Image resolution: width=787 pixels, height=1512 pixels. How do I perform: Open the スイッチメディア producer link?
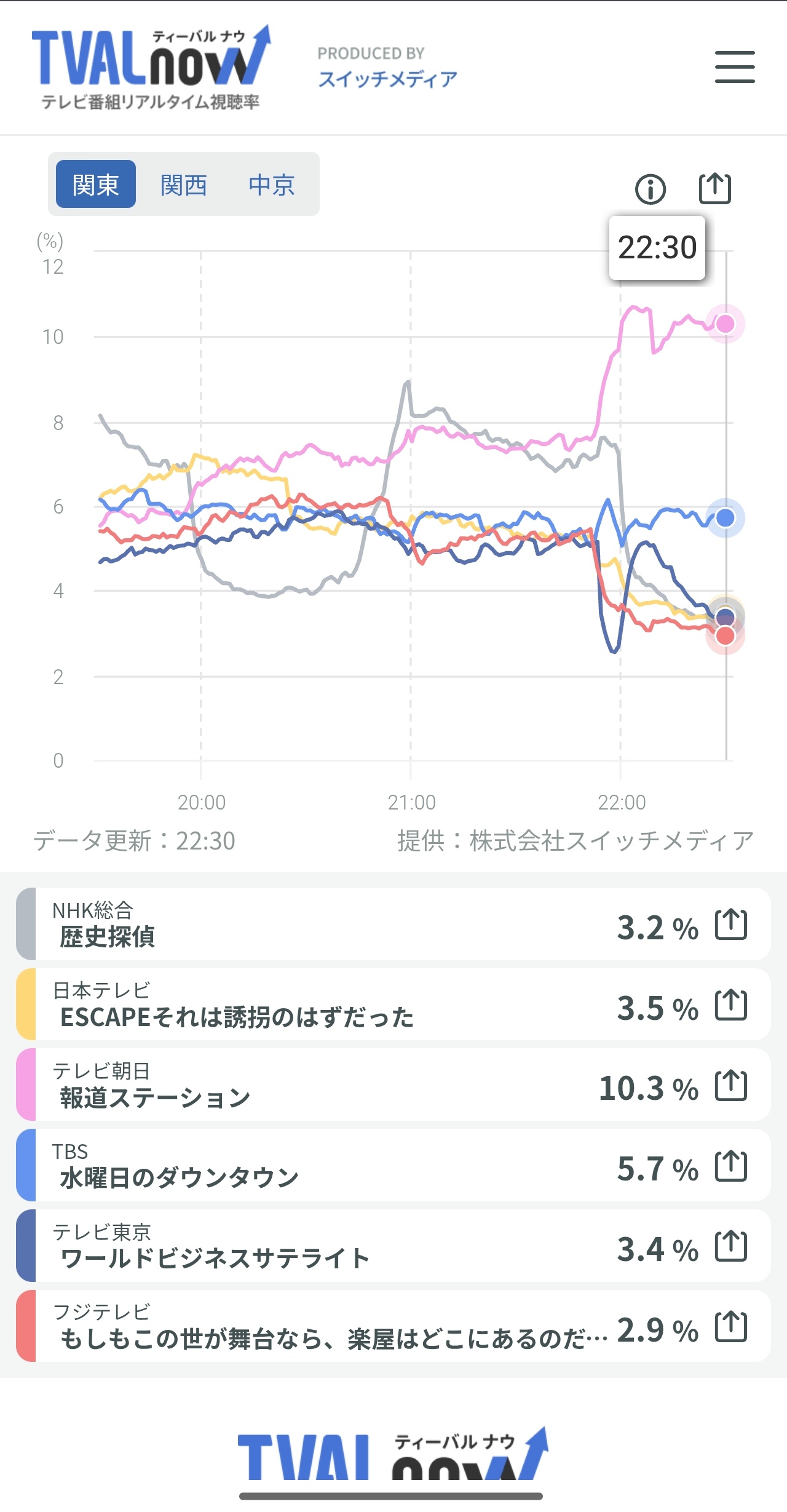pos(387,79)
